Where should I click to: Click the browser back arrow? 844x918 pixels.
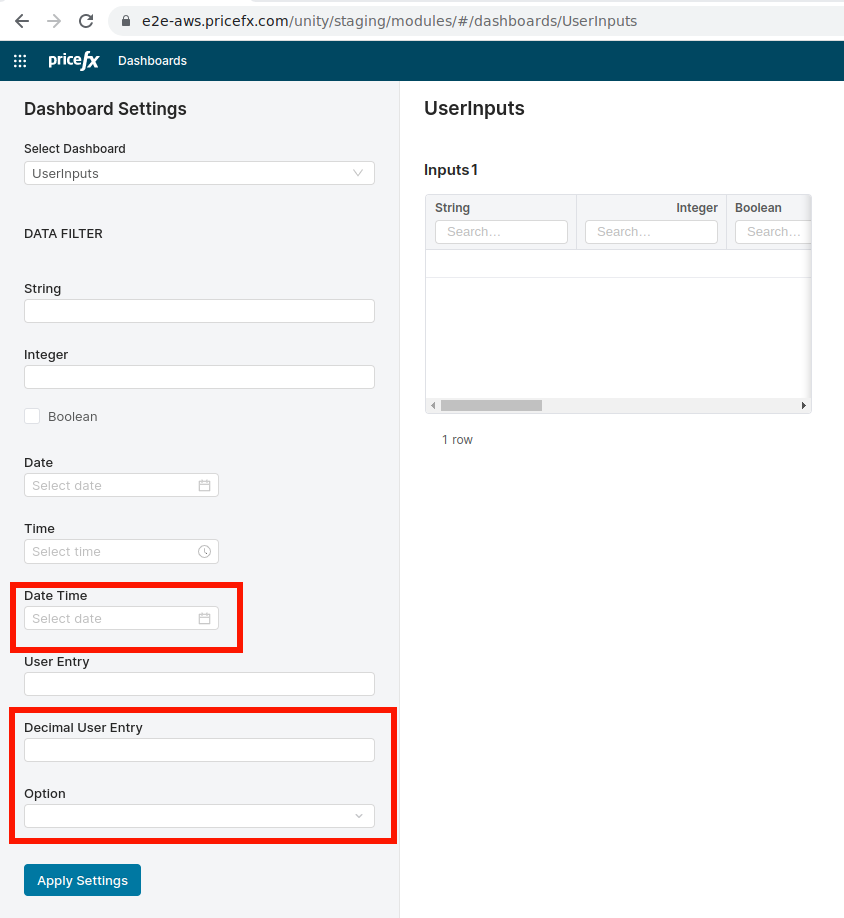click(x=21, y=19)
